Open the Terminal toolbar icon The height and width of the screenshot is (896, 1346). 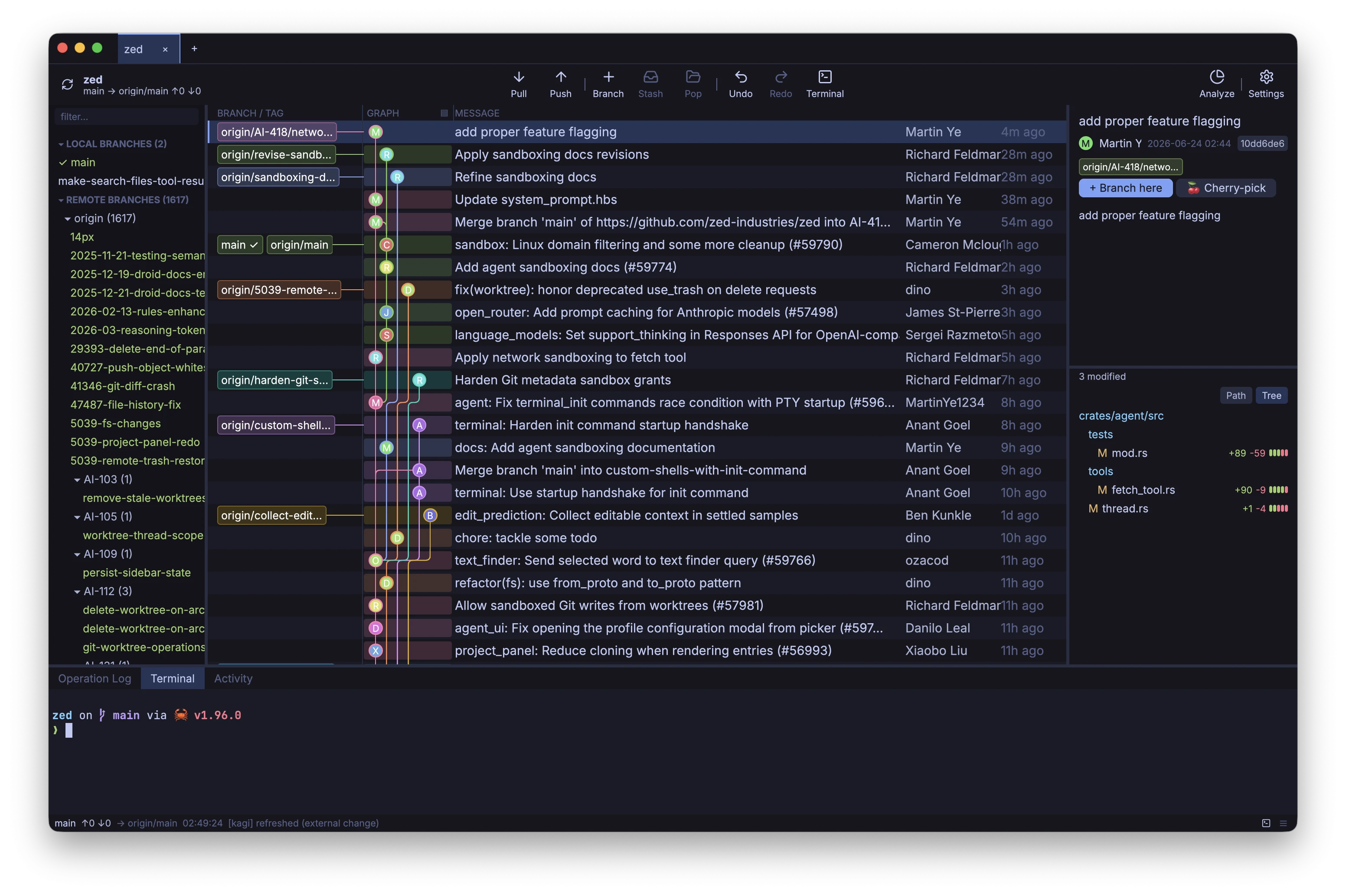pos(824,77)
